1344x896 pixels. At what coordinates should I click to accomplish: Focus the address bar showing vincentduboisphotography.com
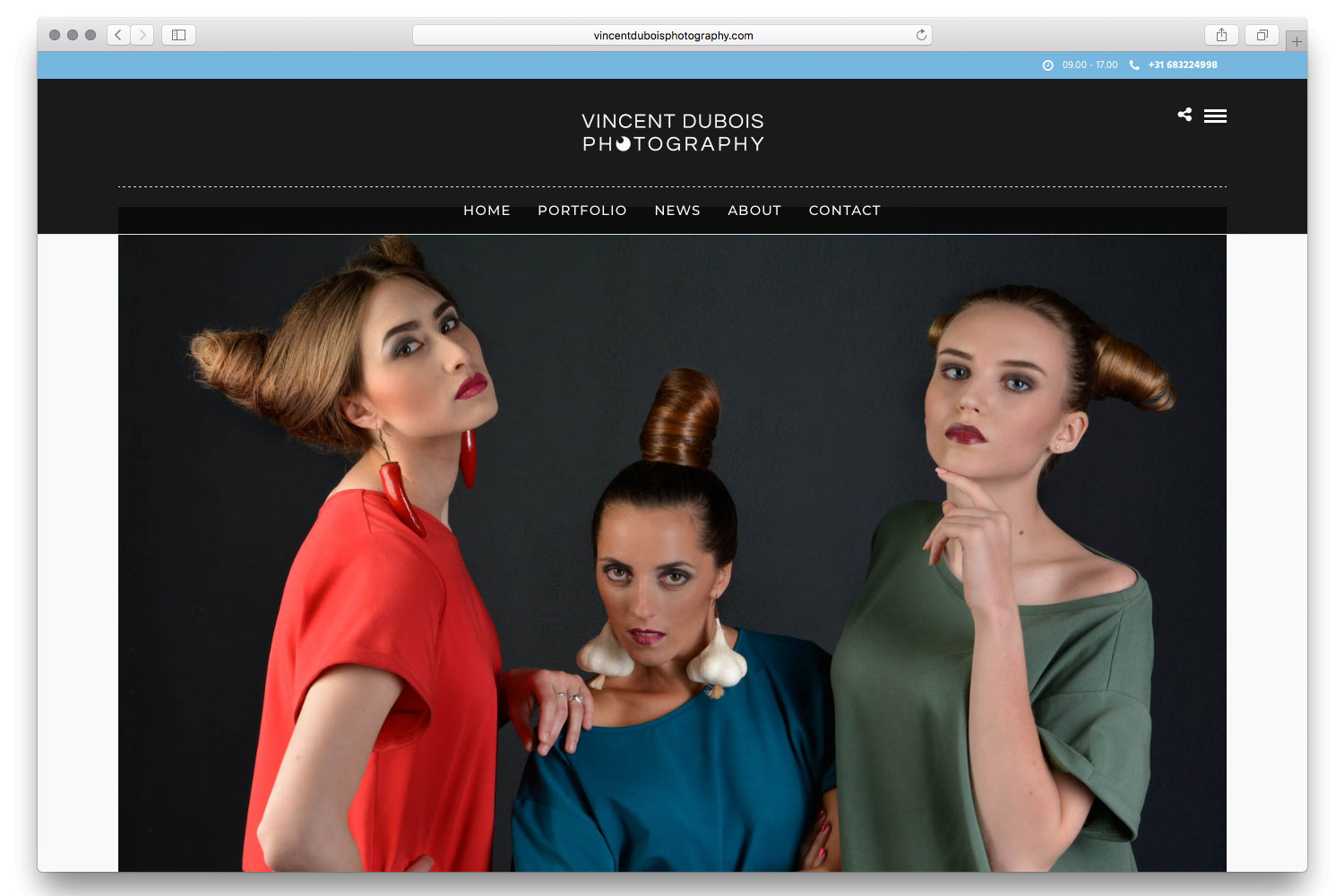(x=672, y=35)
